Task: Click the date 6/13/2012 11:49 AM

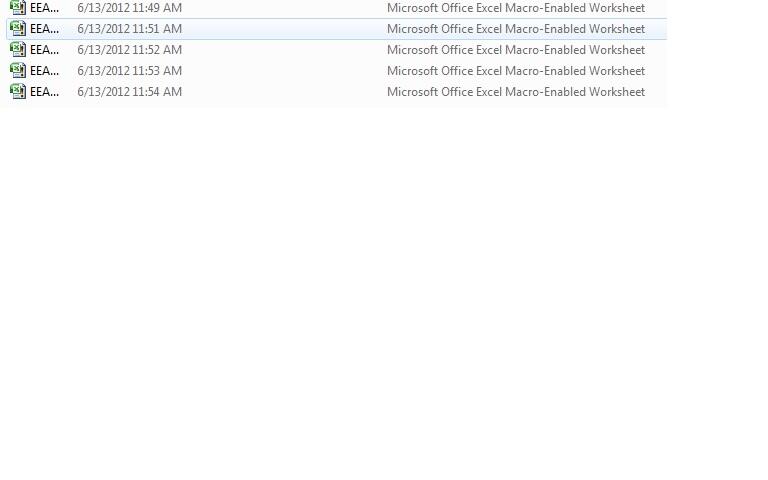Action: [x=129, y=8]
